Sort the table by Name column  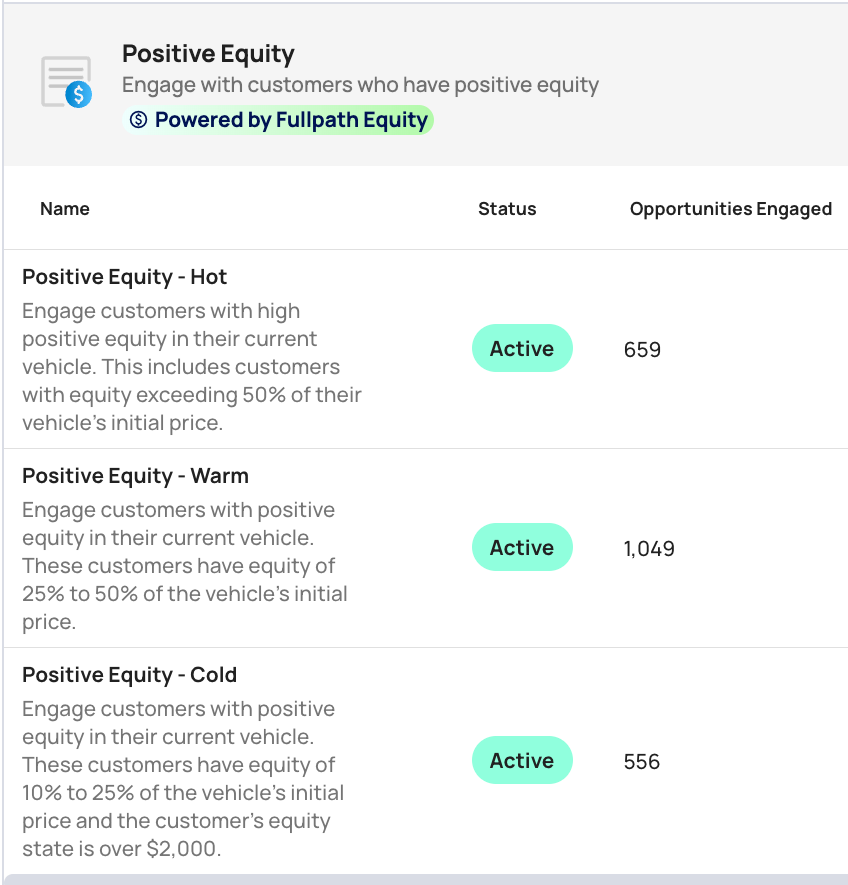pos(64,209)
